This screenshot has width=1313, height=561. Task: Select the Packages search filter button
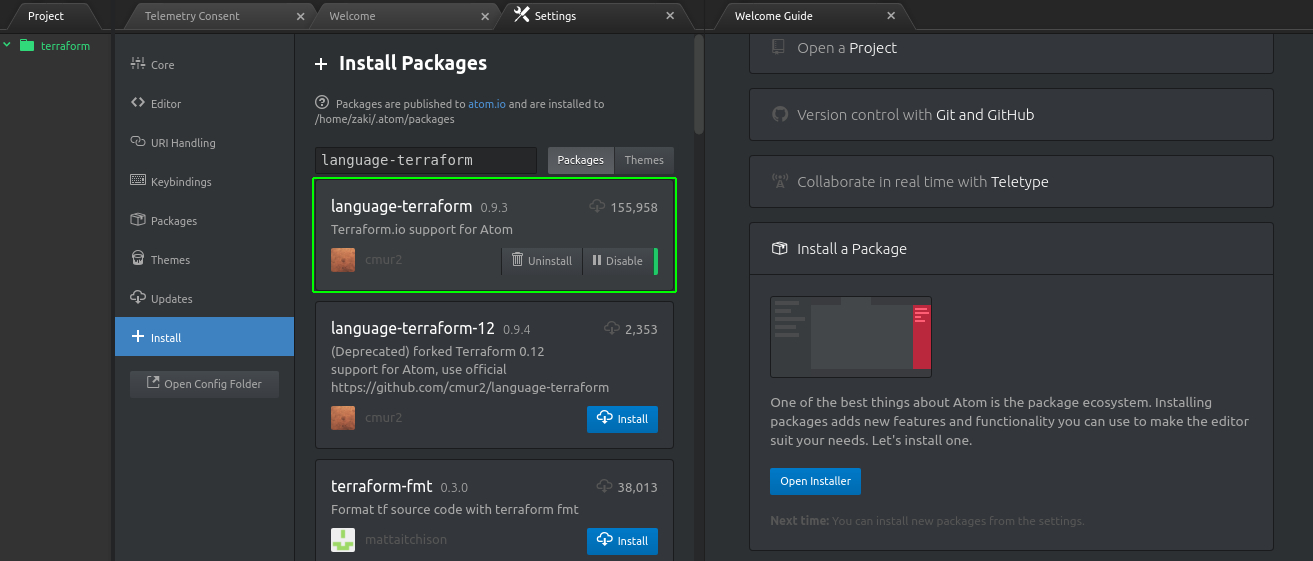click(x=581, y=160)
